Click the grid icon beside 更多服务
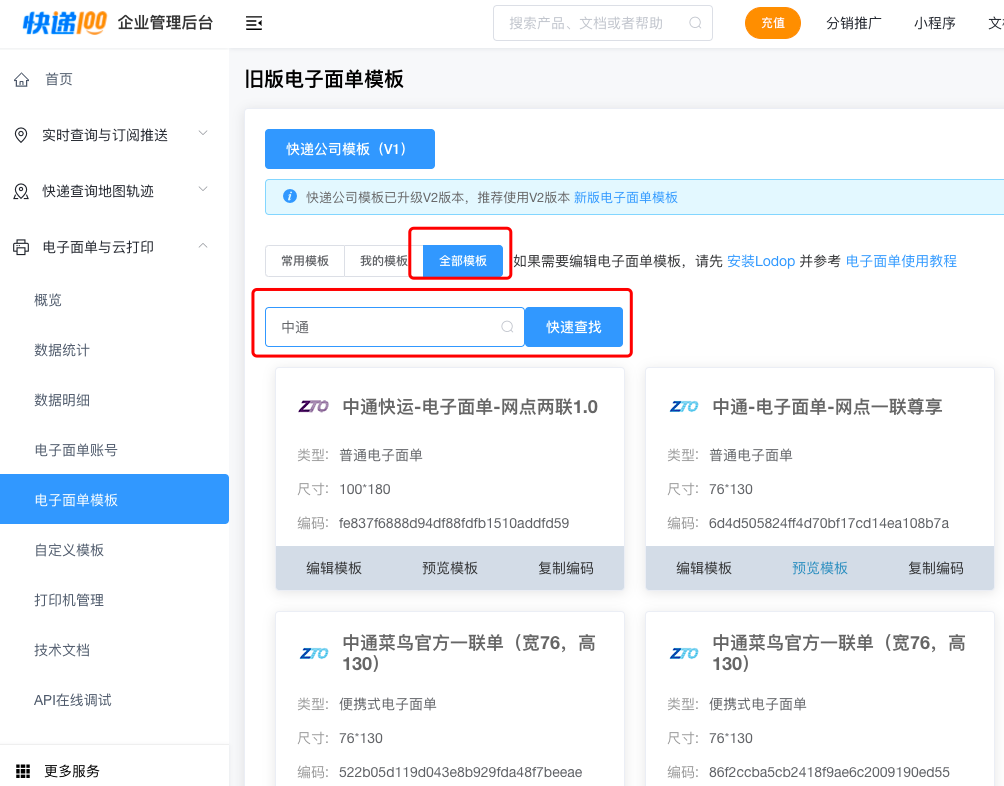 click(x=23, y=771)
